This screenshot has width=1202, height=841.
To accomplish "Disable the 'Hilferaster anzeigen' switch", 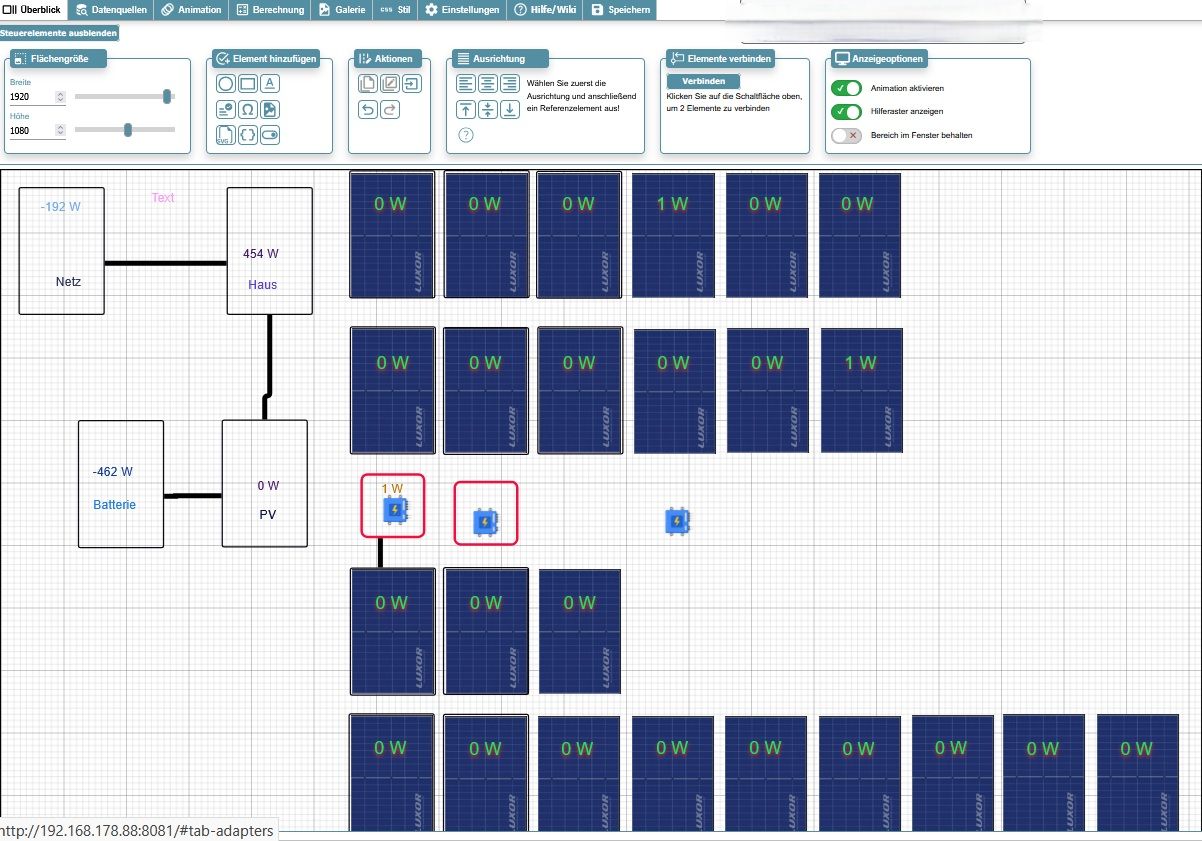I will [846, 111].
